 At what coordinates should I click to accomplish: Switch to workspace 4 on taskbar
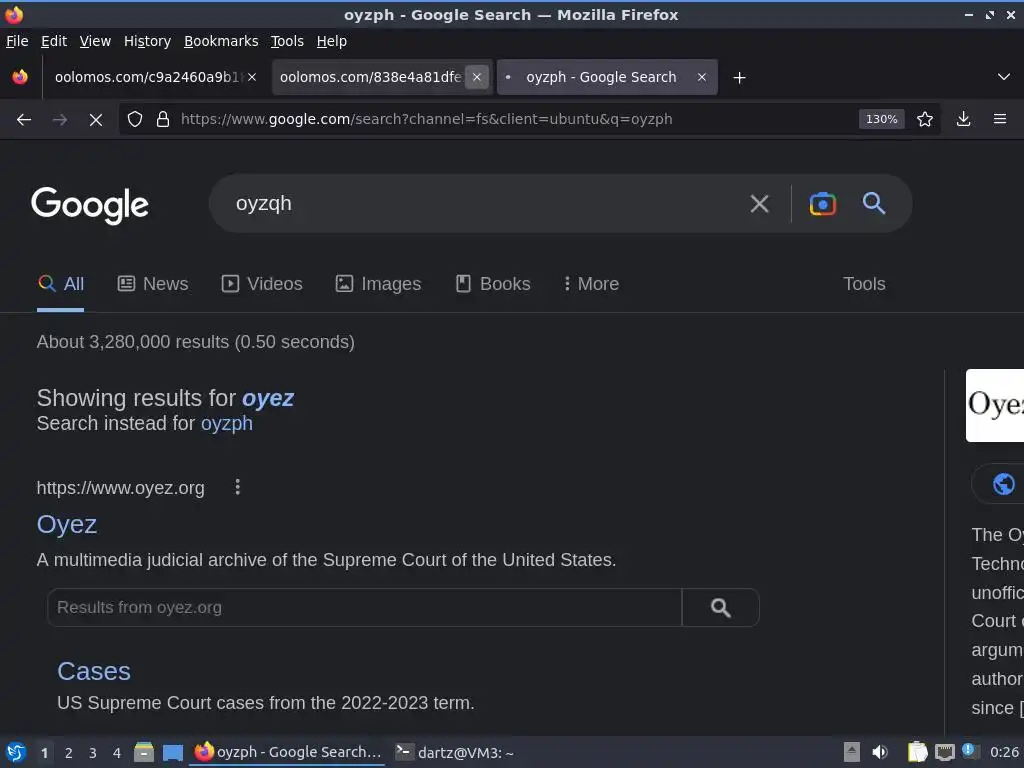(x=117, y=753)
